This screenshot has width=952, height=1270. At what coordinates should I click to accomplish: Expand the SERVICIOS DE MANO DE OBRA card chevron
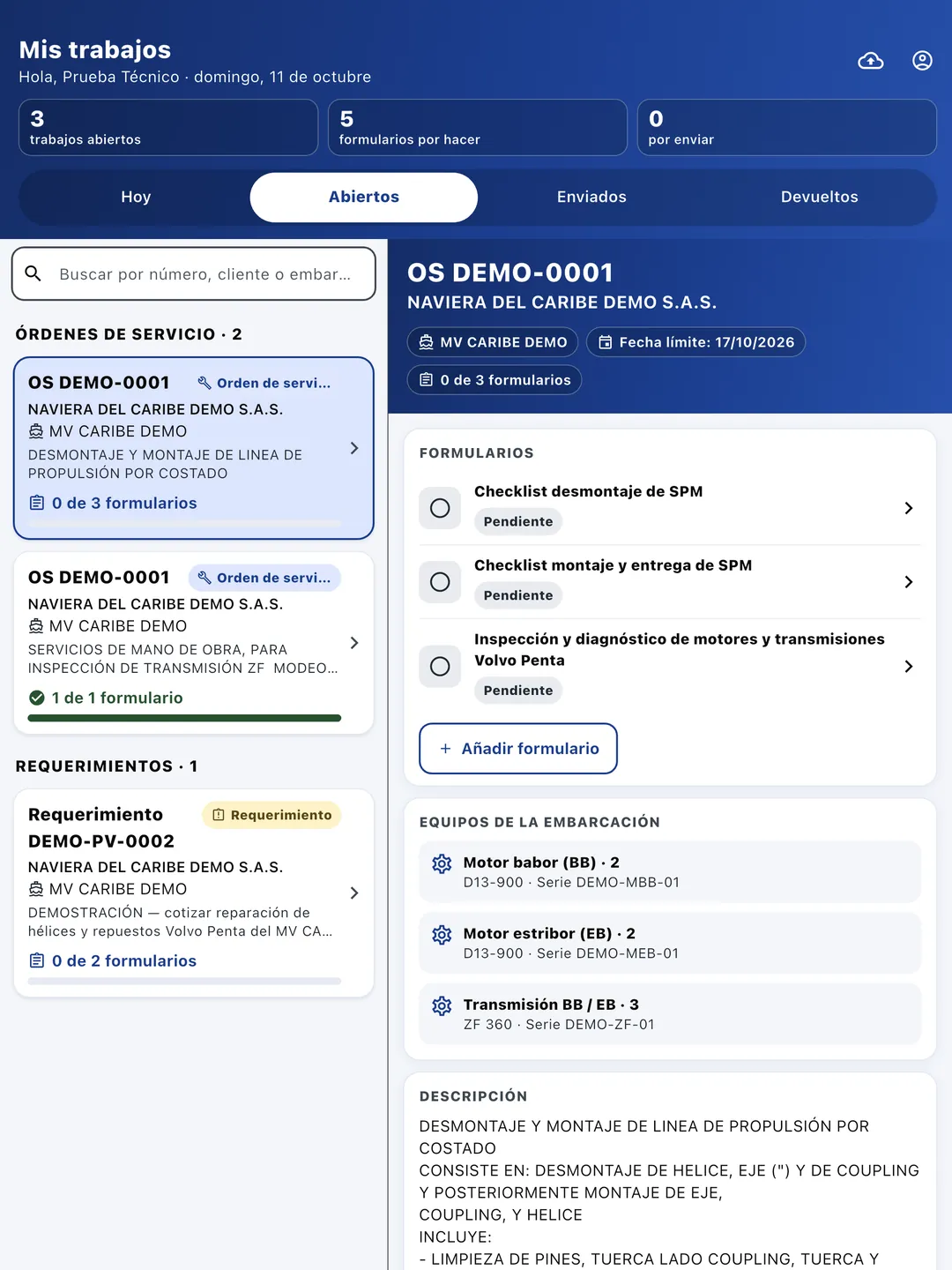354,643
